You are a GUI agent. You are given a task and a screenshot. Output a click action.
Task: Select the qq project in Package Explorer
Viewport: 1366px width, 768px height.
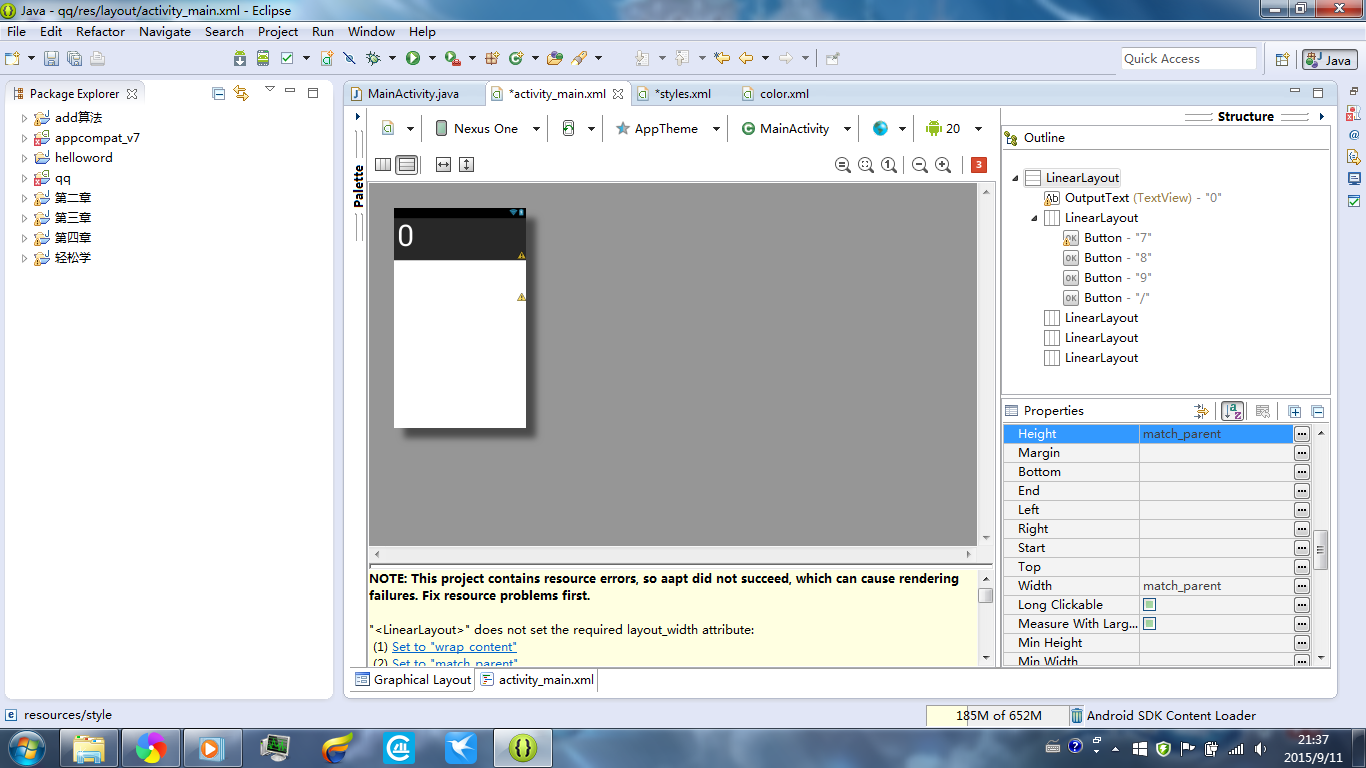click(63, 178)
